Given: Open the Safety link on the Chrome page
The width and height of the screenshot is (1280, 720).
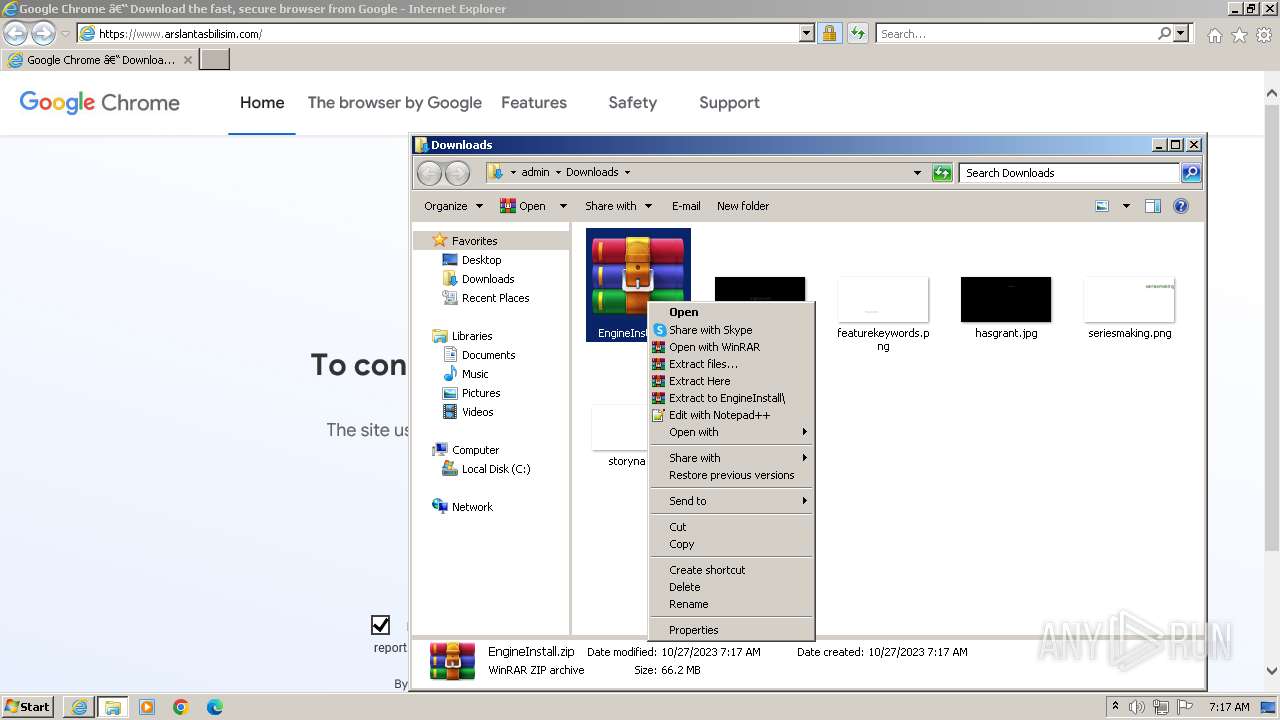Looking at the screenshot, I should click(x=633, y=102).
